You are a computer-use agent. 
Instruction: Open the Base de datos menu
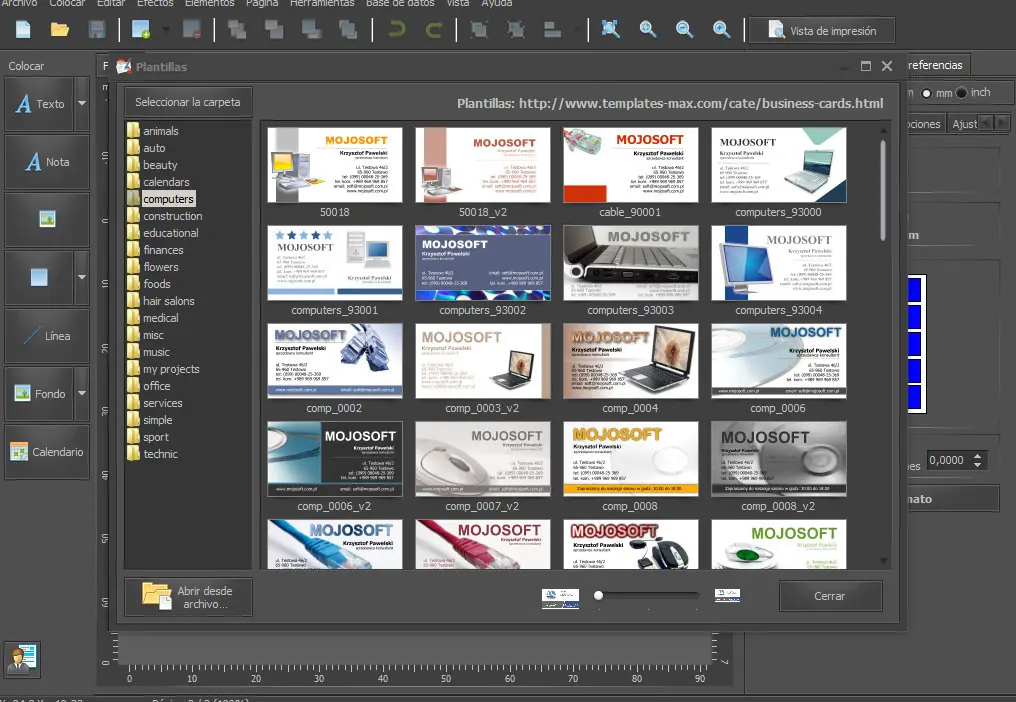tap(401, 4)
